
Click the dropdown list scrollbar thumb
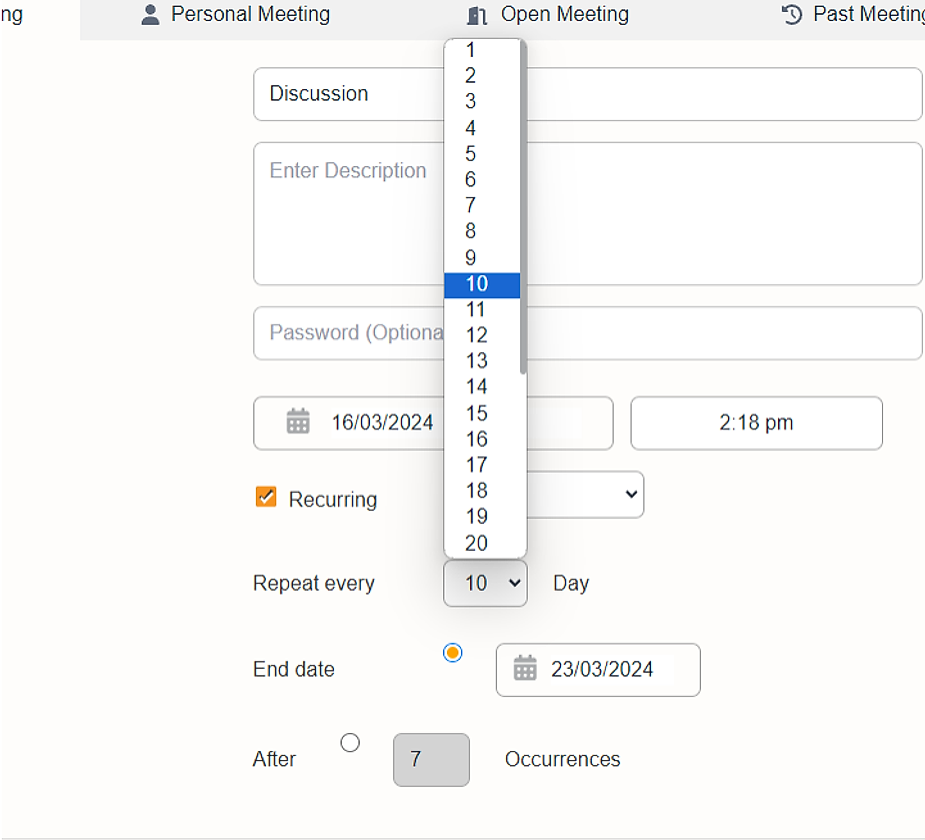click(523, 206)
